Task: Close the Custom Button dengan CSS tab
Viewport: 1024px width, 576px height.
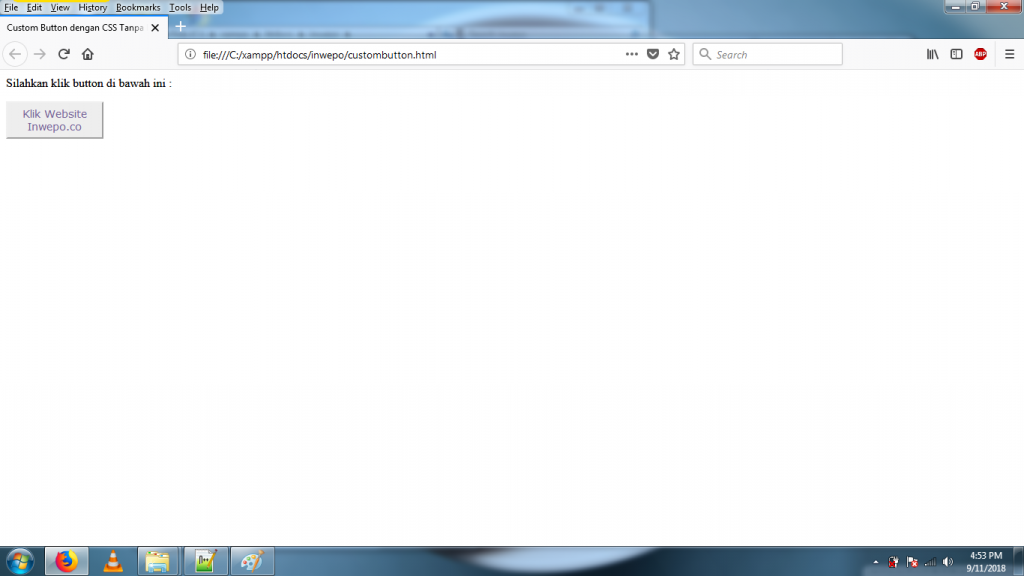Action: tap(155, 27)
